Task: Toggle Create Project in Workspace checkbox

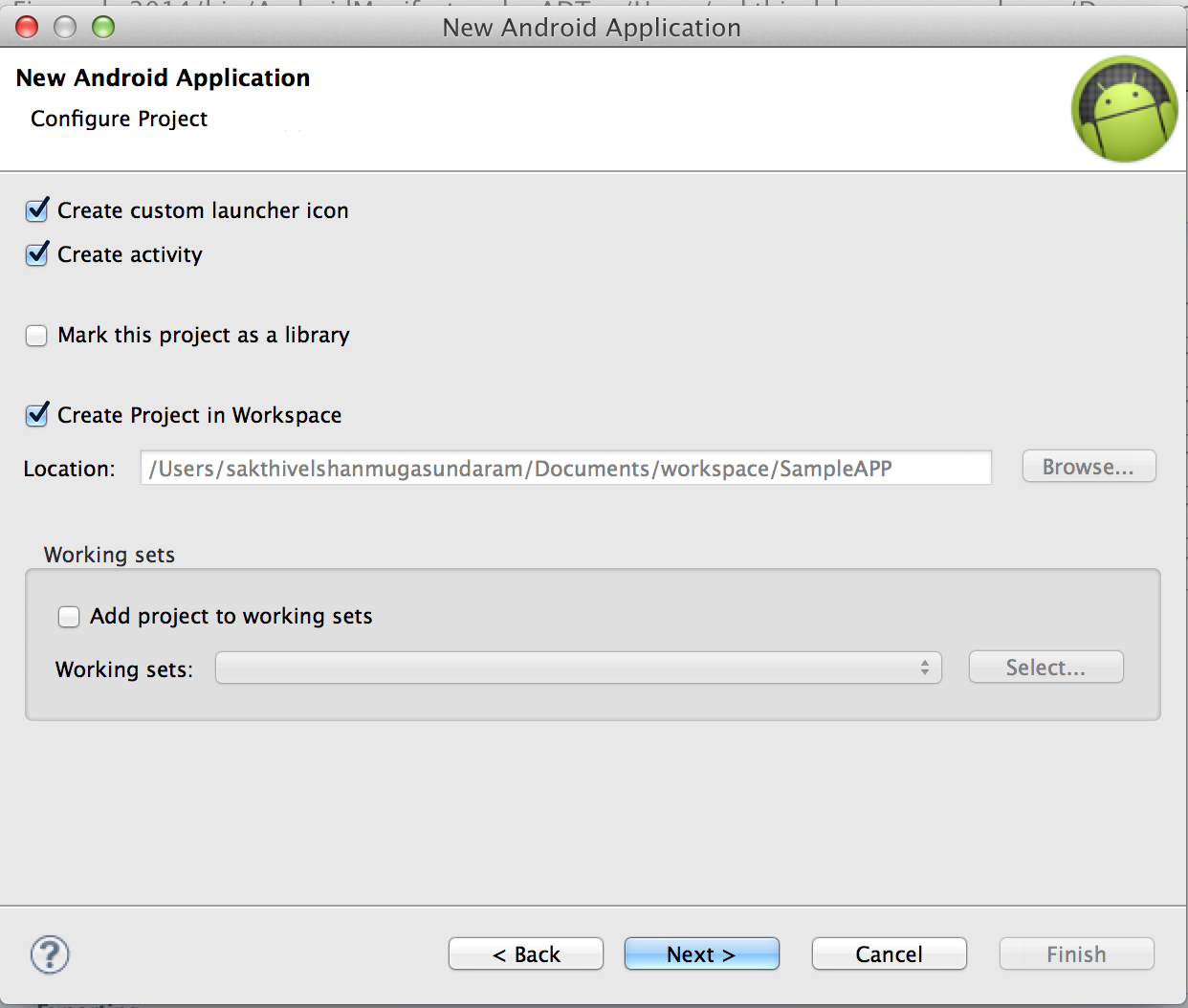Action: [36, 415]
